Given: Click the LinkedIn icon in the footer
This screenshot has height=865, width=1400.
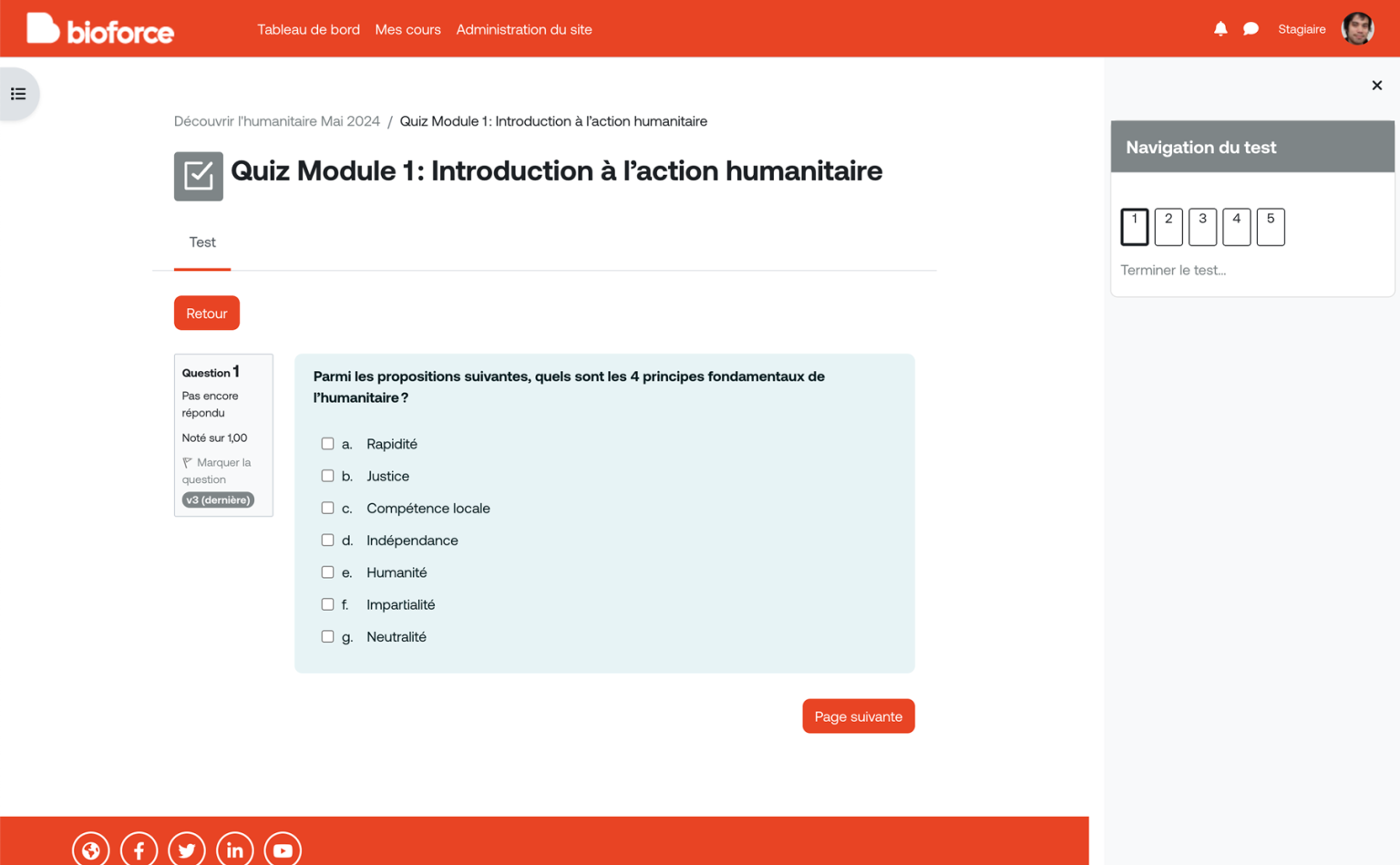Looking at the screenshot, I should (x=234, y=850).
